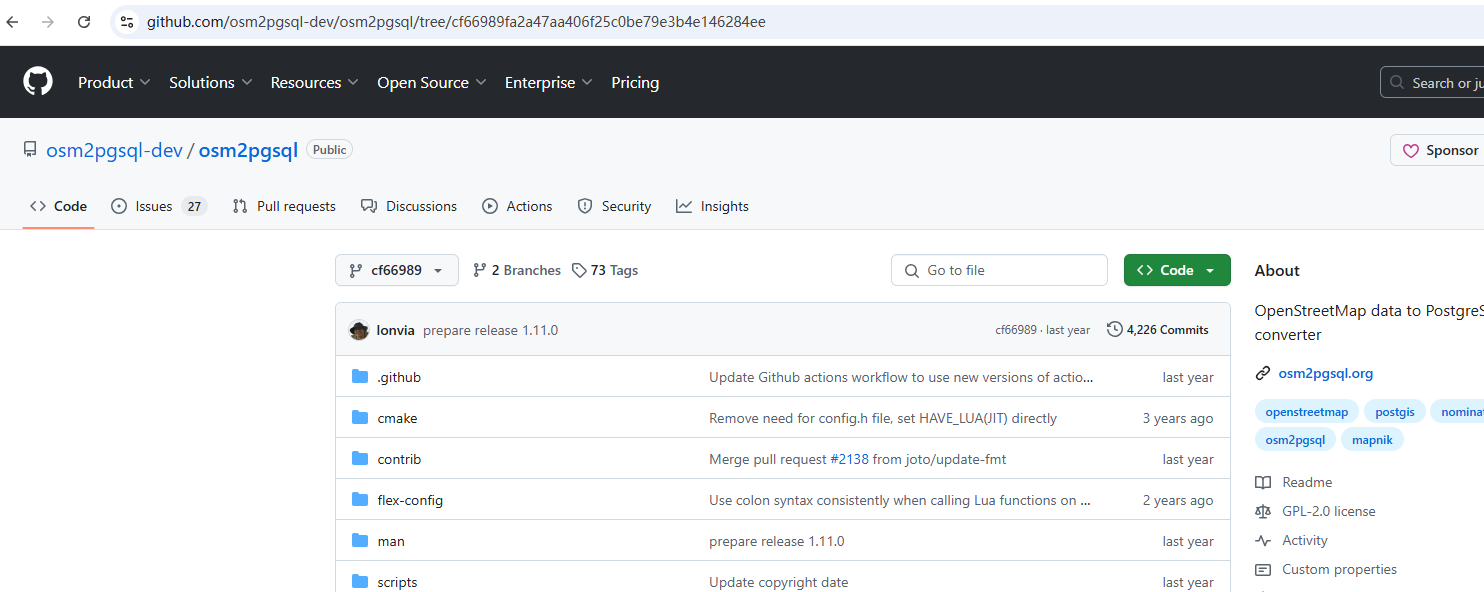1484x592 pixels.
Task: Open the osm2pgsql-dev organization link
Action: click(x=114, y=150)
